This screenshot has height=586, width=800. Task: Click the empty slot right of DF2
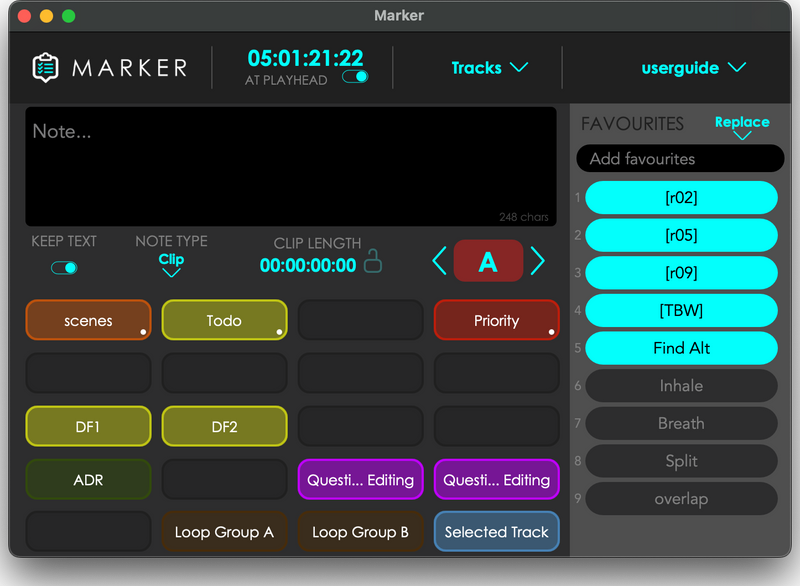click(x=361, y=426)
